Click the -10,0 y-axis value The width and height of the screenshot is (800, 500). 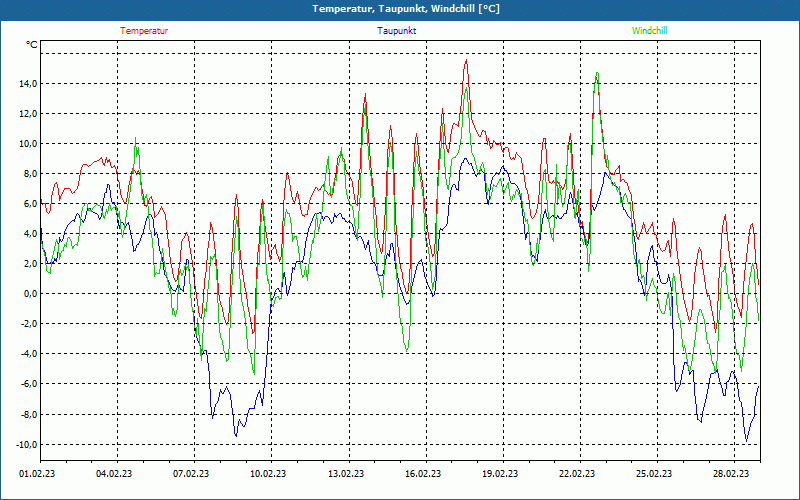(27, 444)
